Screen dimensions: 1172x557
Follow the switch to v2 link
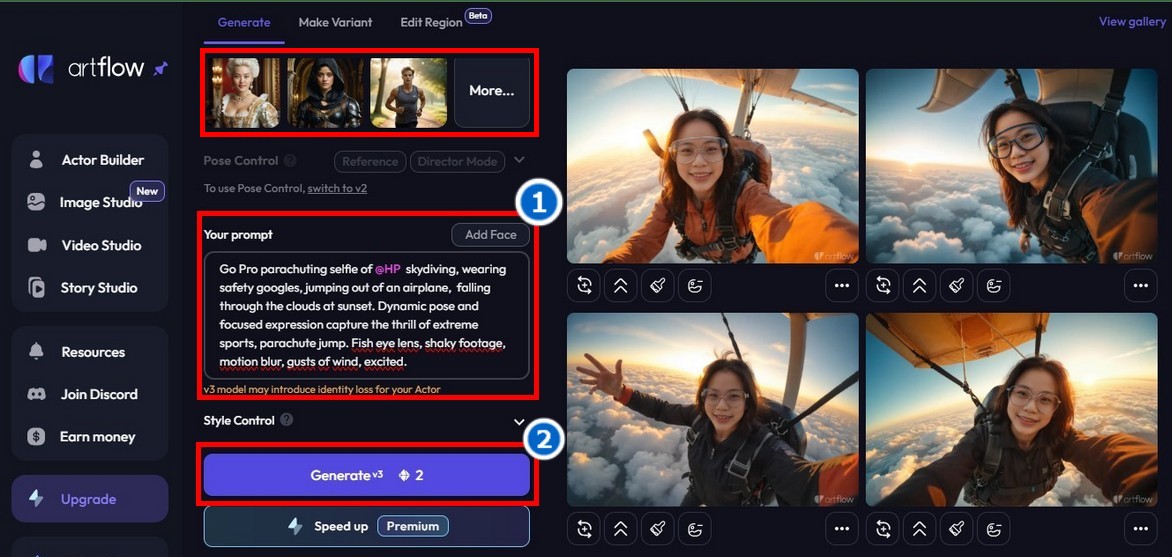click(337, 188)
